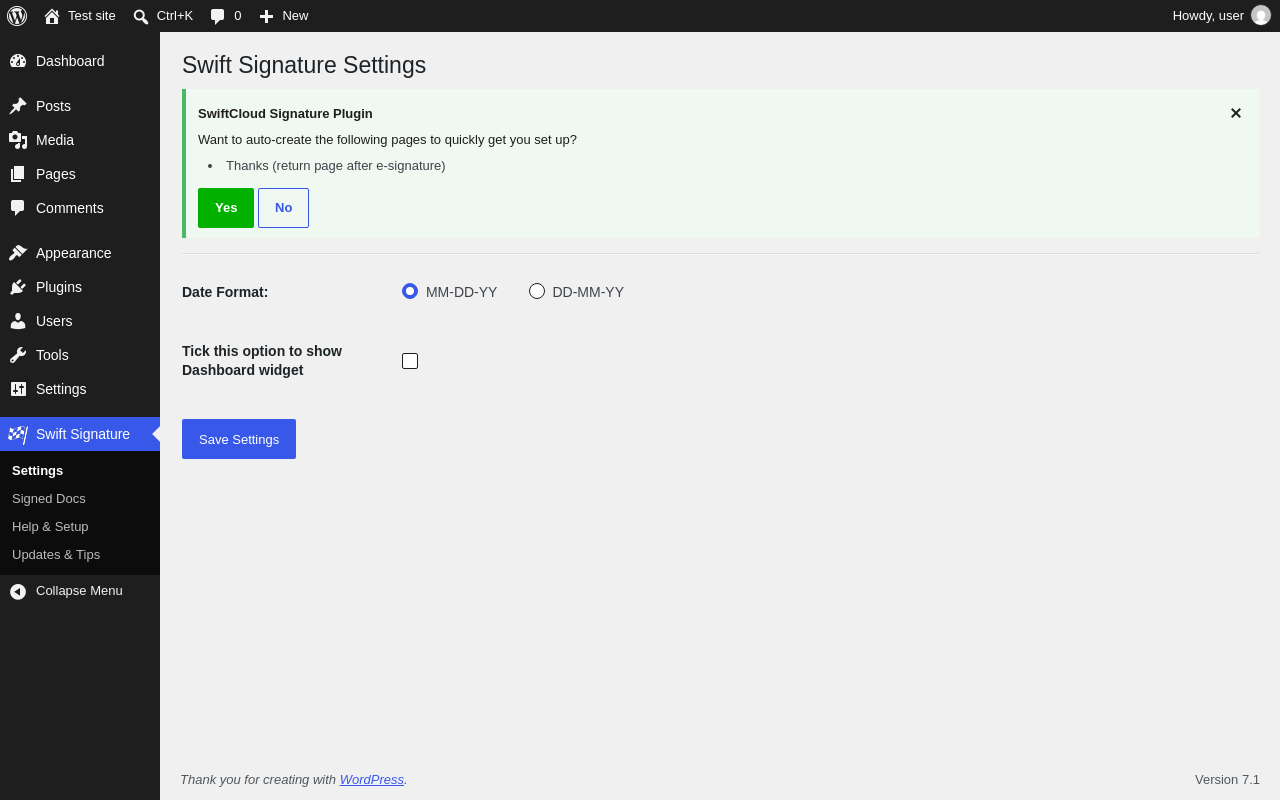Click the comments bubble icon in admin bar
This screenshot has width=1280, height=800.
[x=218, y=16]
